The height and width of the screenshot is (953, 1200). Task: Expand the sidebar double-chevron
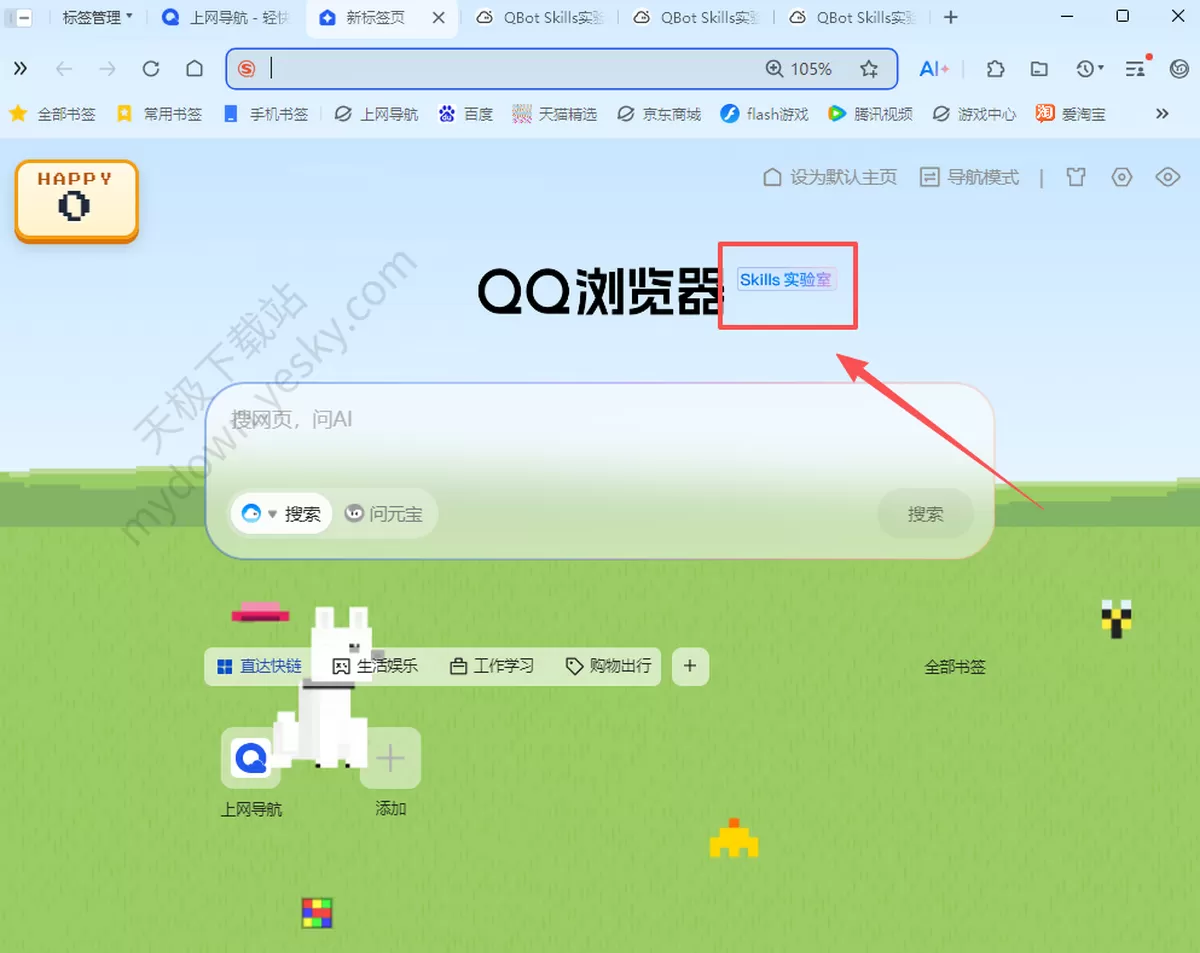tap(20, 68)
